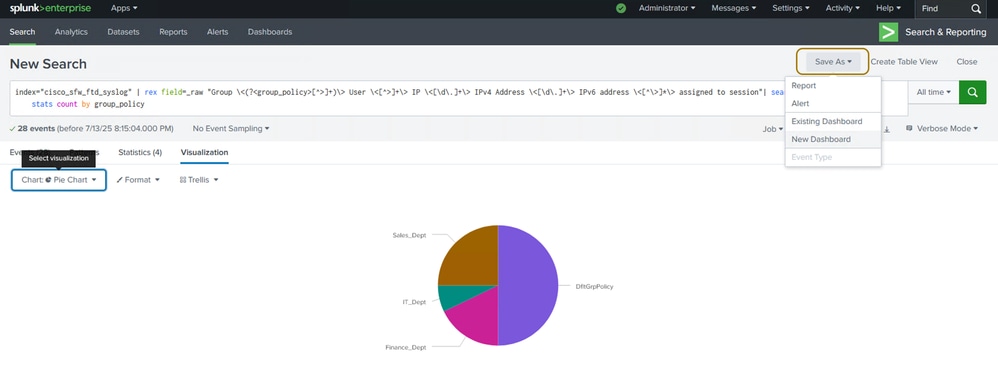This screenshot has width=998, height=372.
Task: Open the Messages menu
Action: point(734,8)
